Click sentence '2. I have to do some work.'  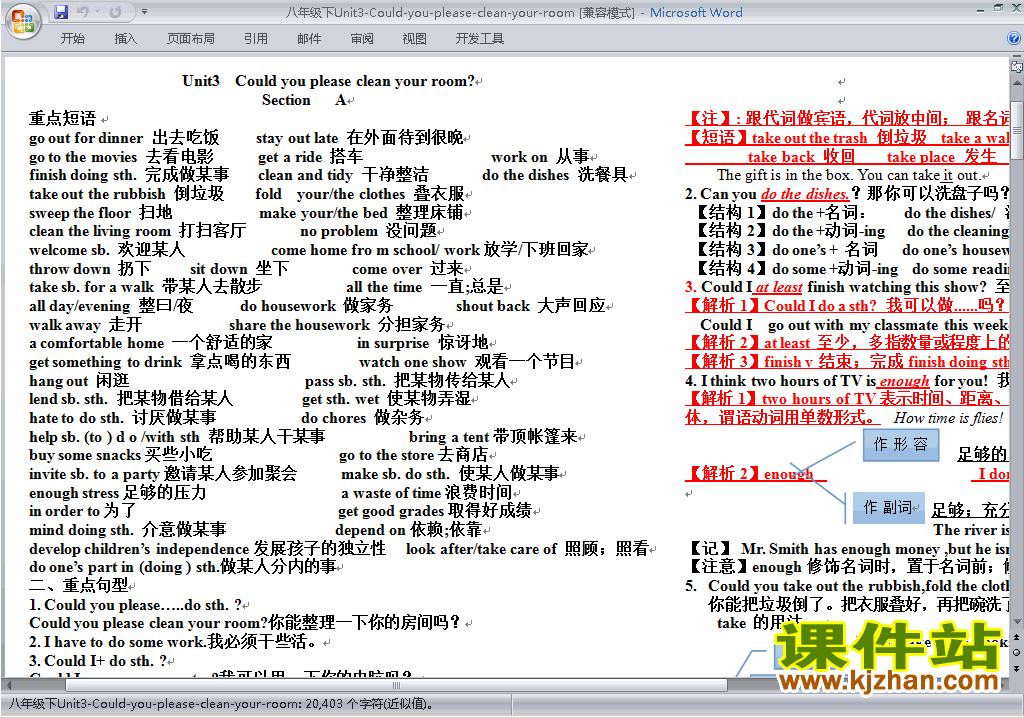[117, 642]
